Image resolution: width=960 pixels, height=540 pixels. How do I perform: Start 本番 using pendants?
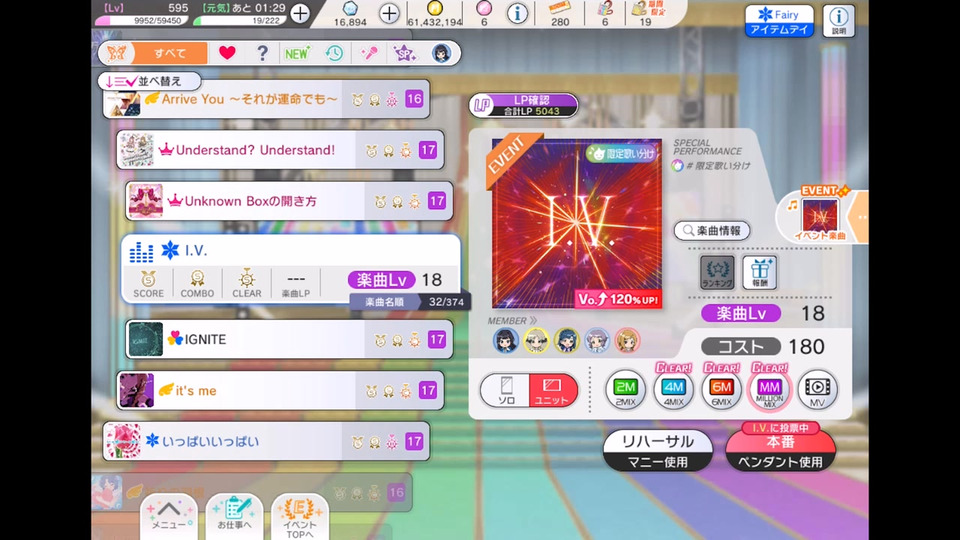tap(780, 449)
